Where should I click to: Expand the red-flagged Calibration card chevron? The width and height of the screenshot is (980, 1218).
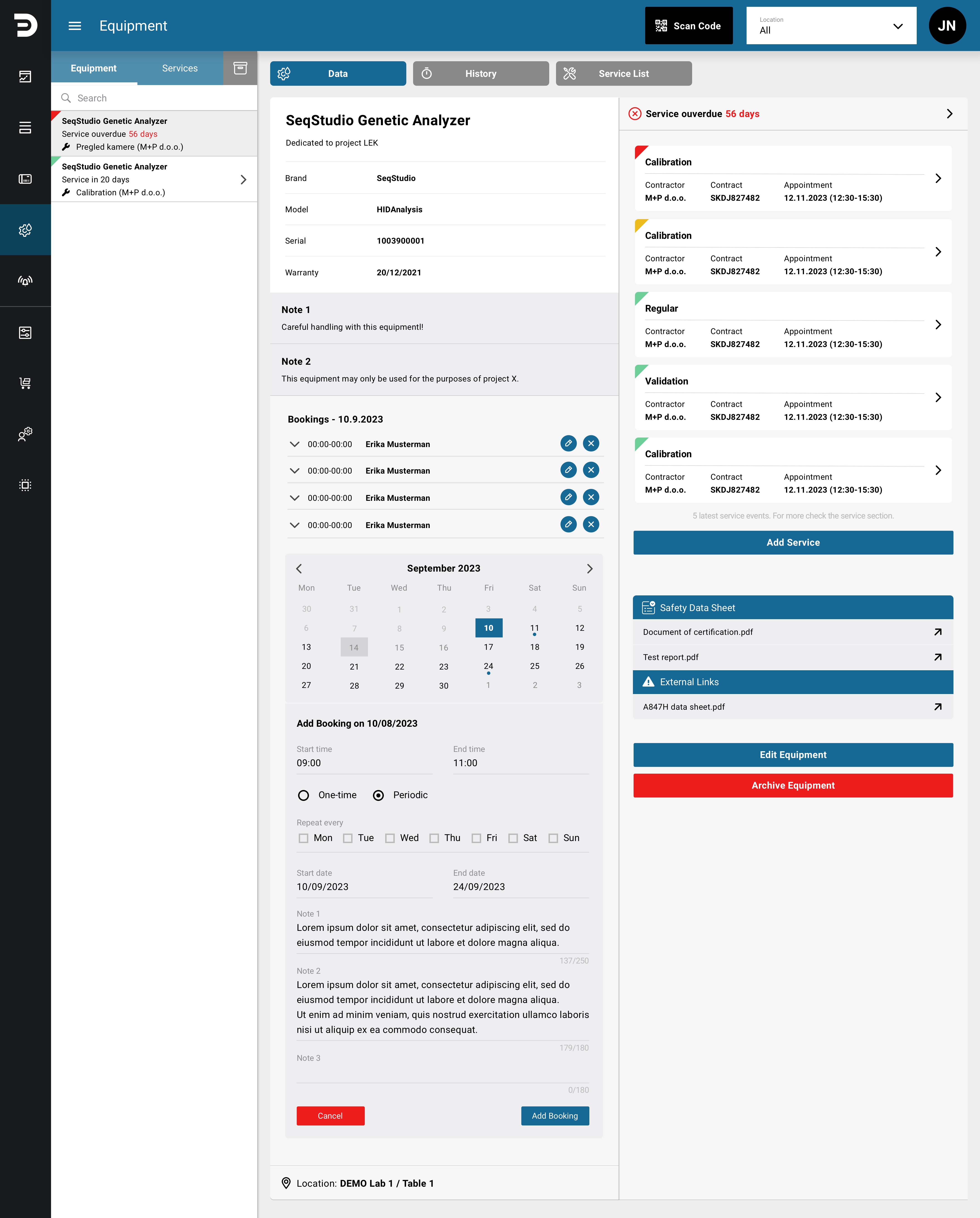938,179
